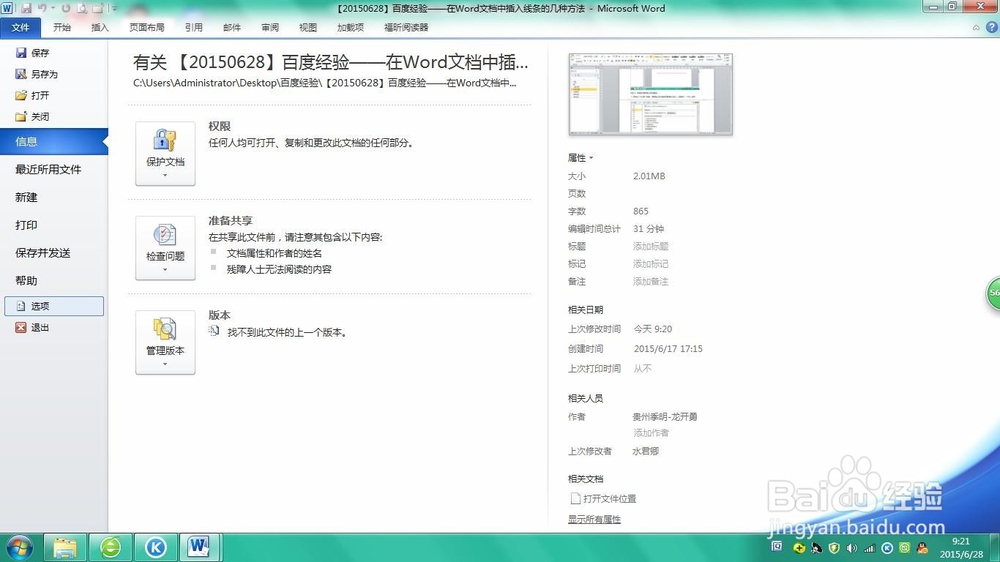Click the network signal tray icon
1000x562 pixels.
tap(869, 548)
